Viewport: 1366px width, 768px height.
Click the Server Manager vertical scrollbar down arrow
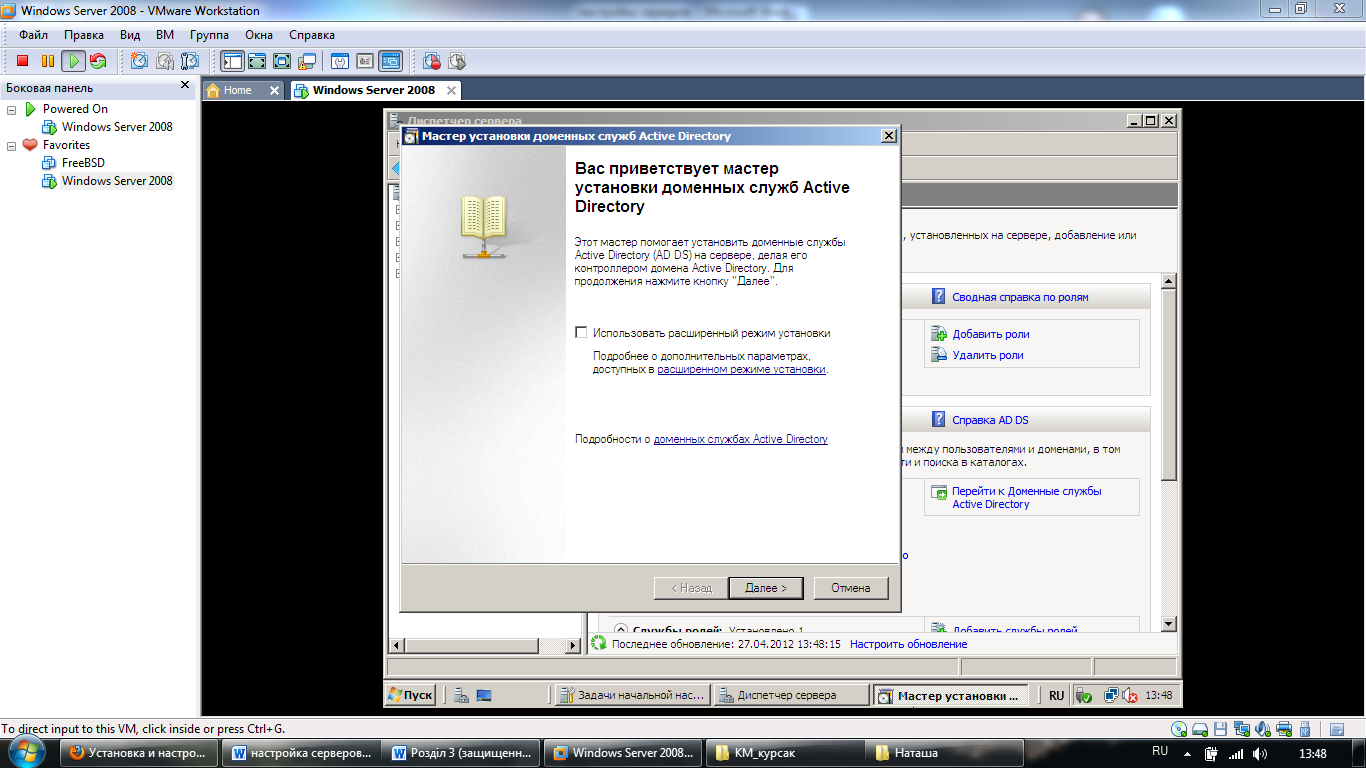pyautogui.click(x=1169, y=624)
